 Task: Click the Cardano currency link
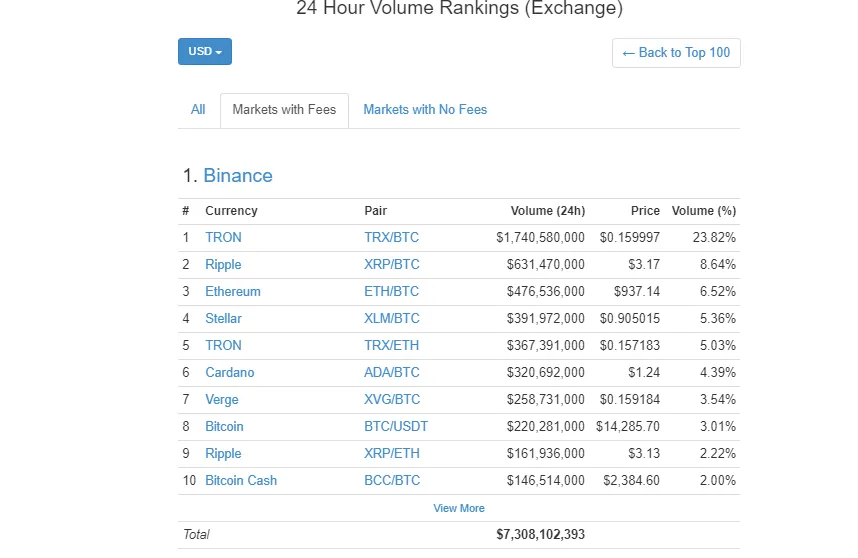click(x=229, y=373)
